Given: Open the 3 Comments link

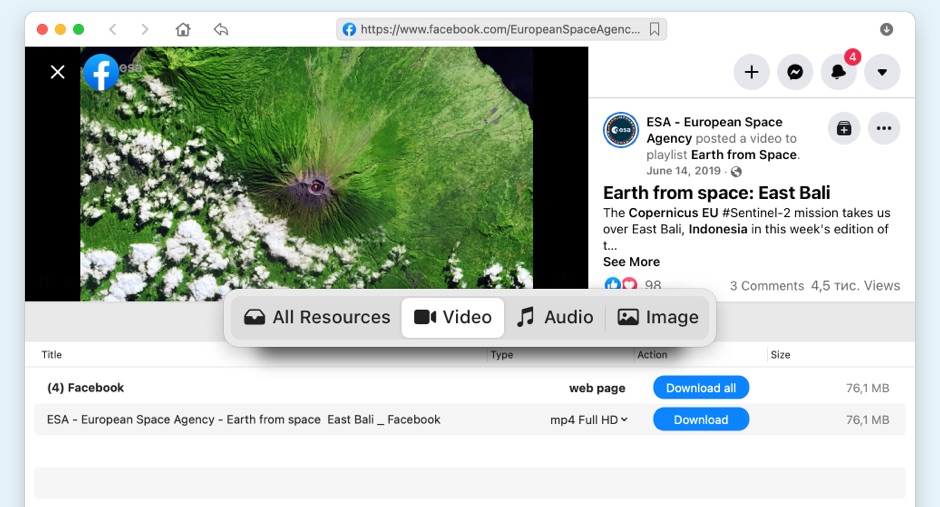Looking at the screenshot, I should coord(767,286).
